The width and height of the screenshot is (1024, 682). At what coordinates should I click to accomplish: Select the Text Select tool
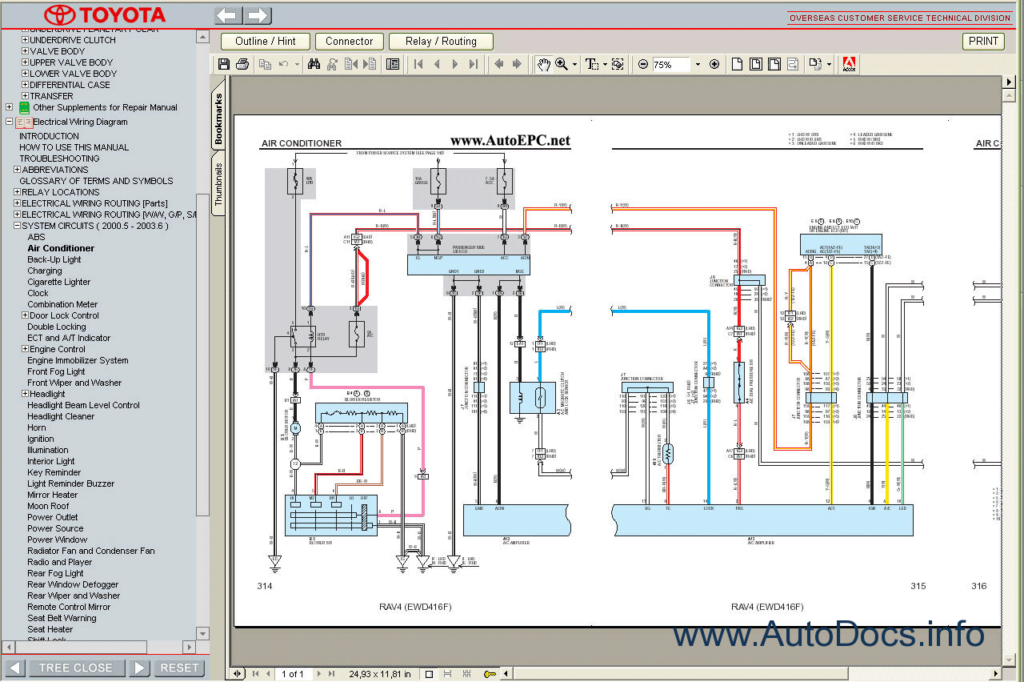coord(592,64)
